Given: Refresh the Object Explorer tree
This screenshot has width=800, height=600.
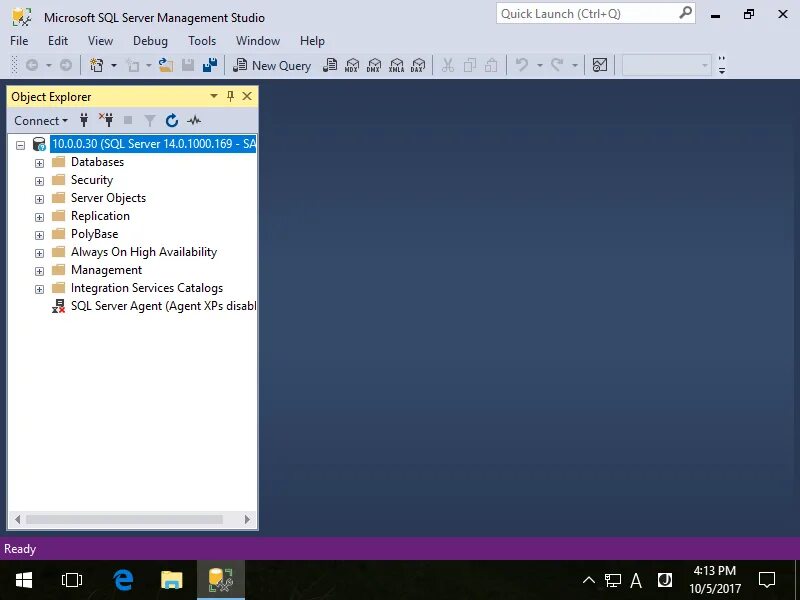Looking at the screenshot, I should point(172,120).
